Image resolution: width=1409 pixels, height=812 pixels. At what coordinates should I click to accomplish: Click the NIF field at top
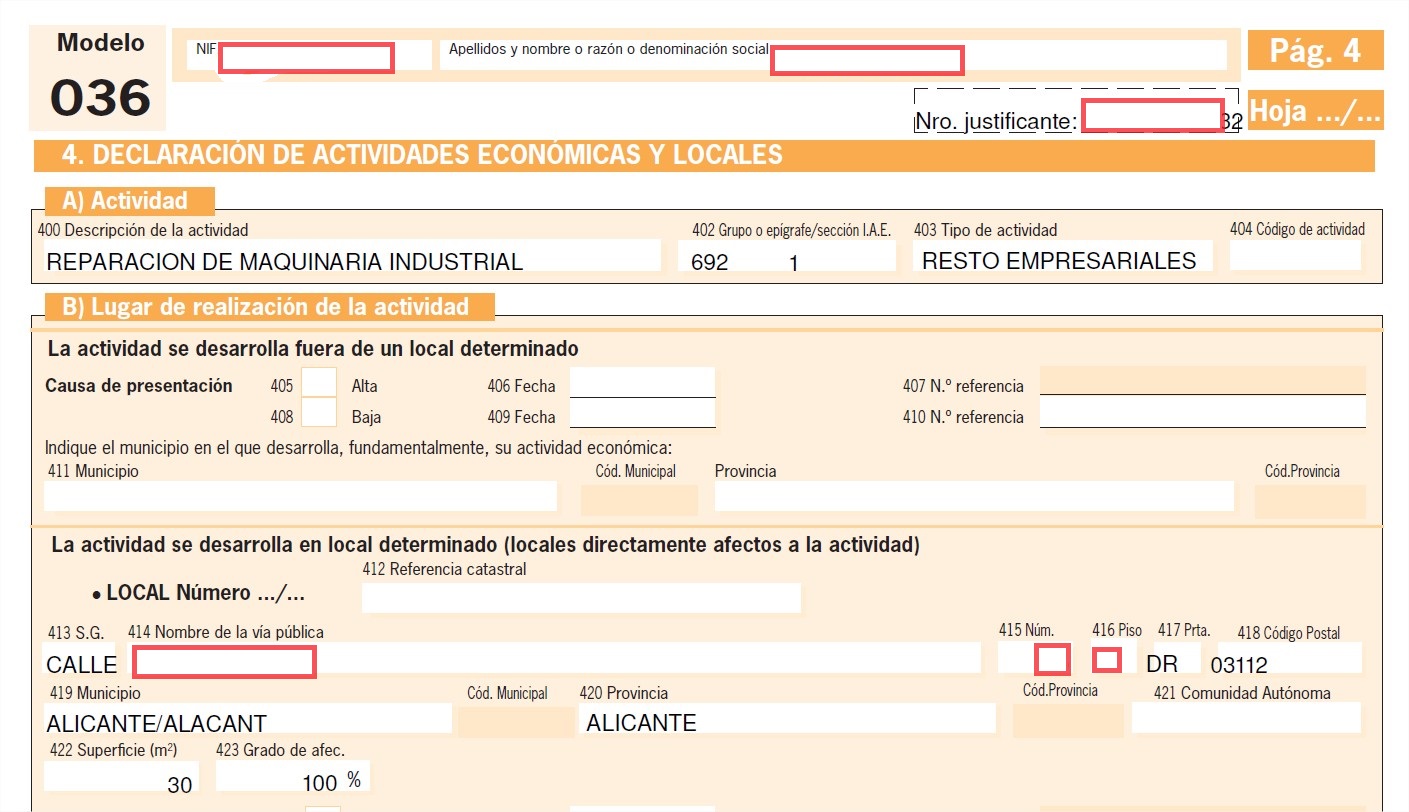click(x=309, y=55)
